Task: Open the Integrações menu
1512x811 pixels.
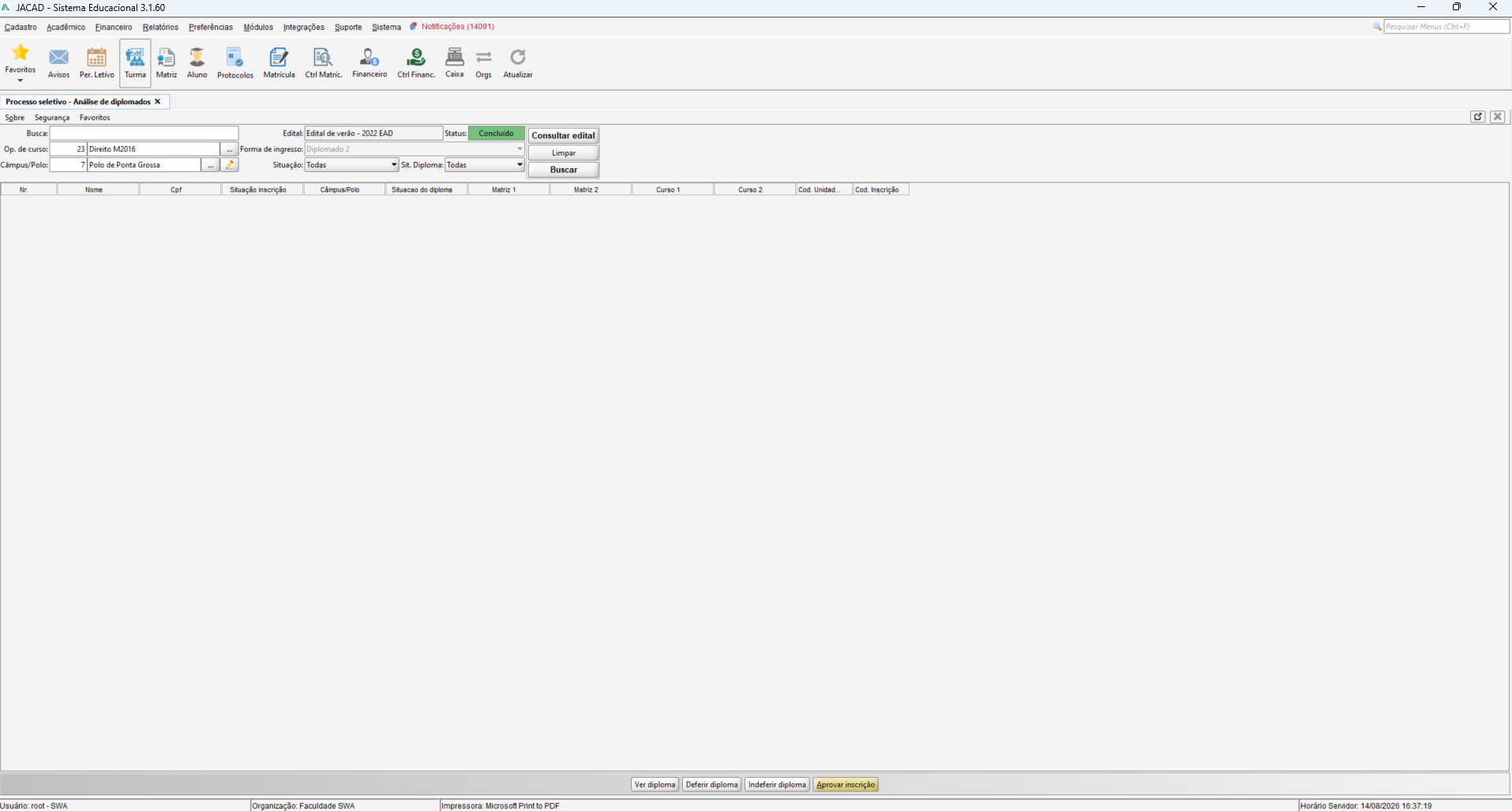Action: (304, 27)
